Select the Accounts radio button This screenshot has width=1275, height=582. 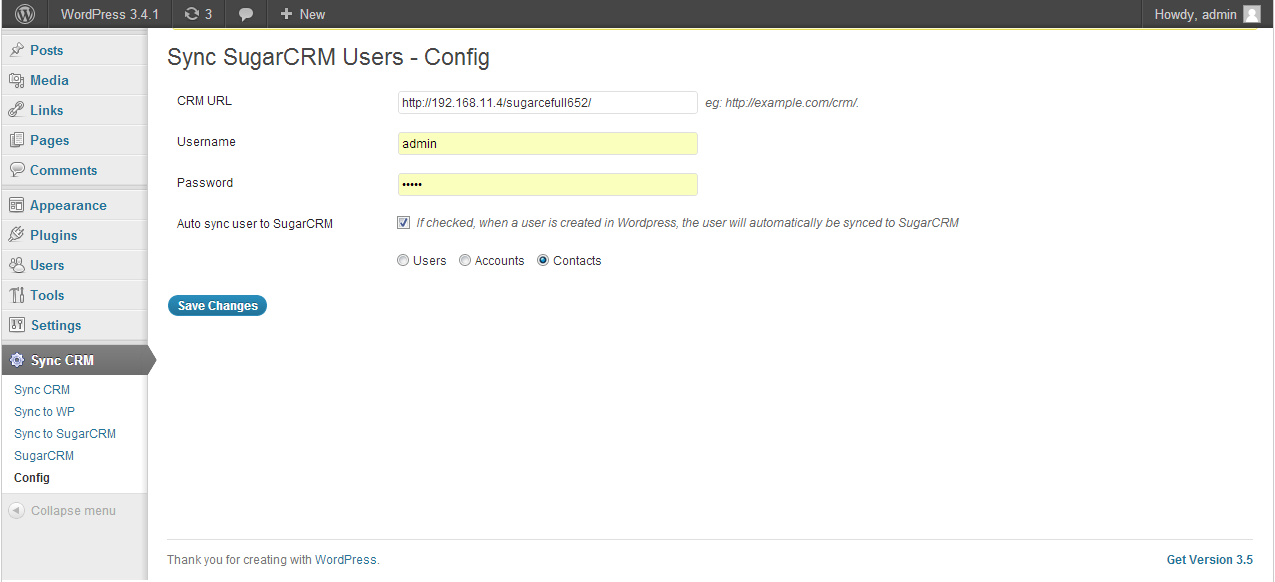tap(465, 260)
